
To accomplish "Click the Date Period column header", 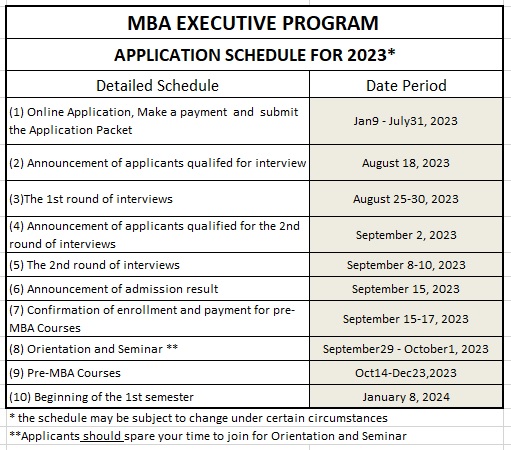I will pyautogui.click(x=406, y=85).
